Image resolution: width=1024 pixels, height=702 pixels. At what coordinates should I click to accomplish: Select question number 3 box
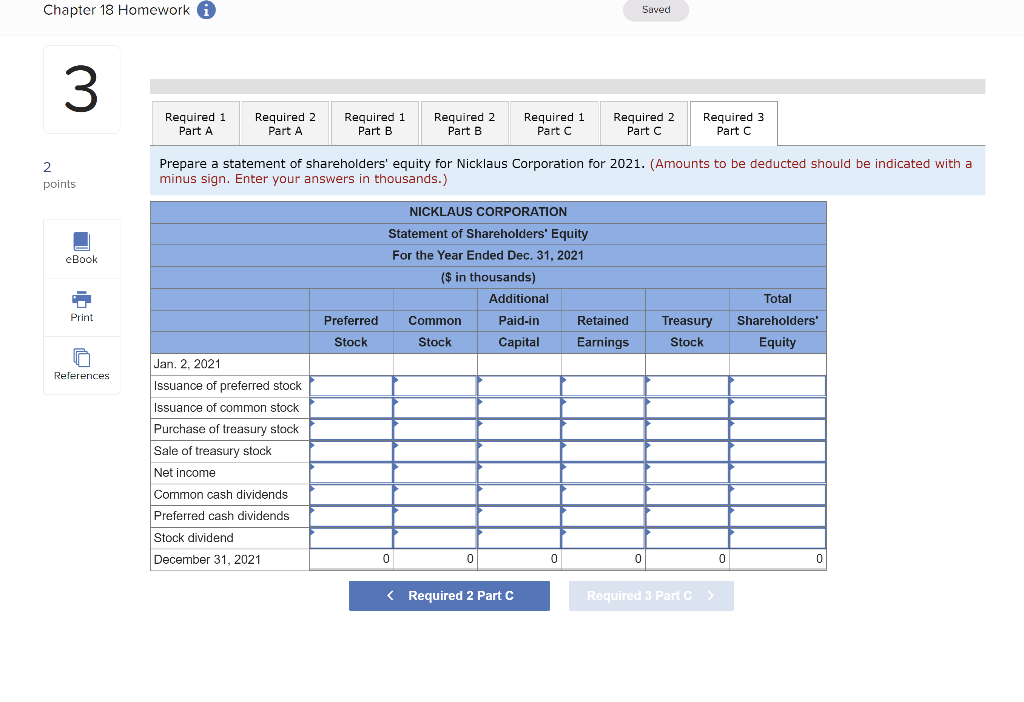point(82,89)
